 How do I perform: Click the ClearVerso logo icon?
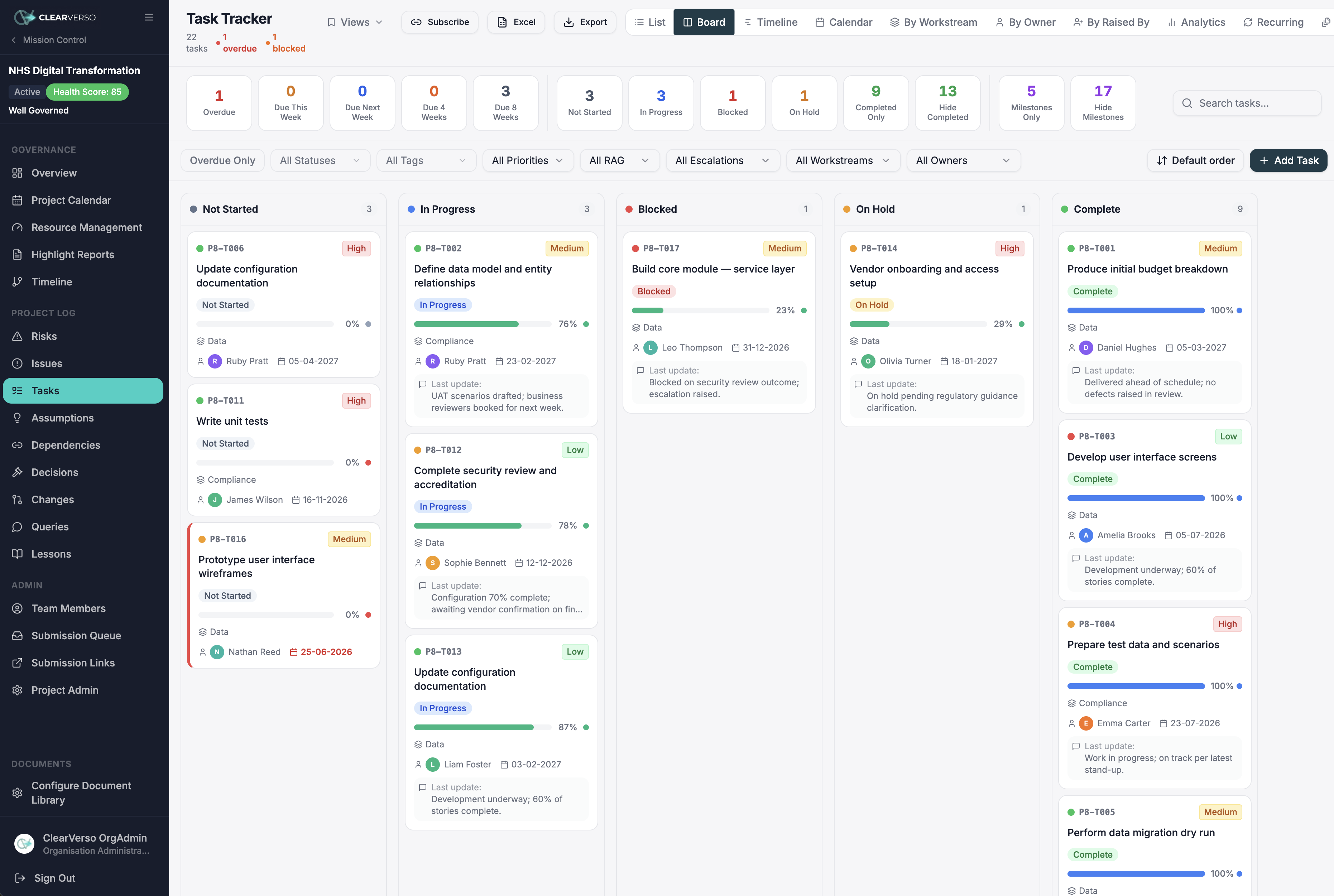24,17
